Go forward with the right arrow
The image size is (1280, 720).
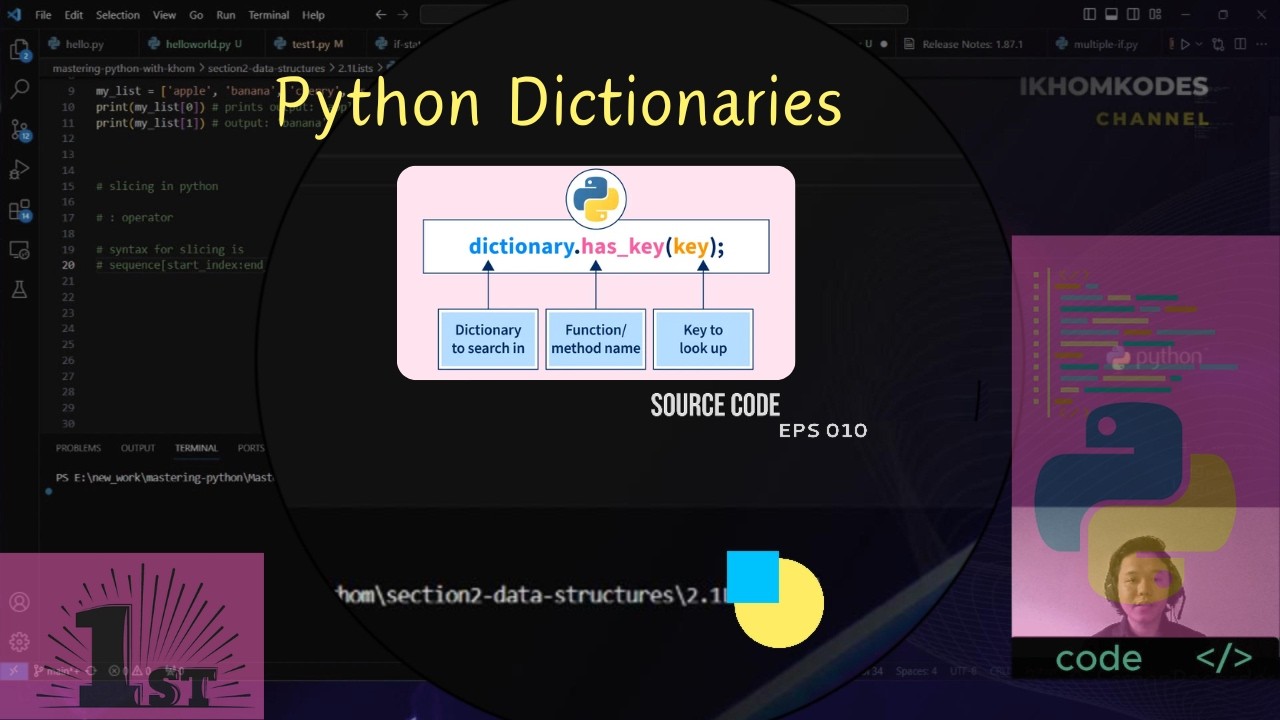tap(403, 15)
